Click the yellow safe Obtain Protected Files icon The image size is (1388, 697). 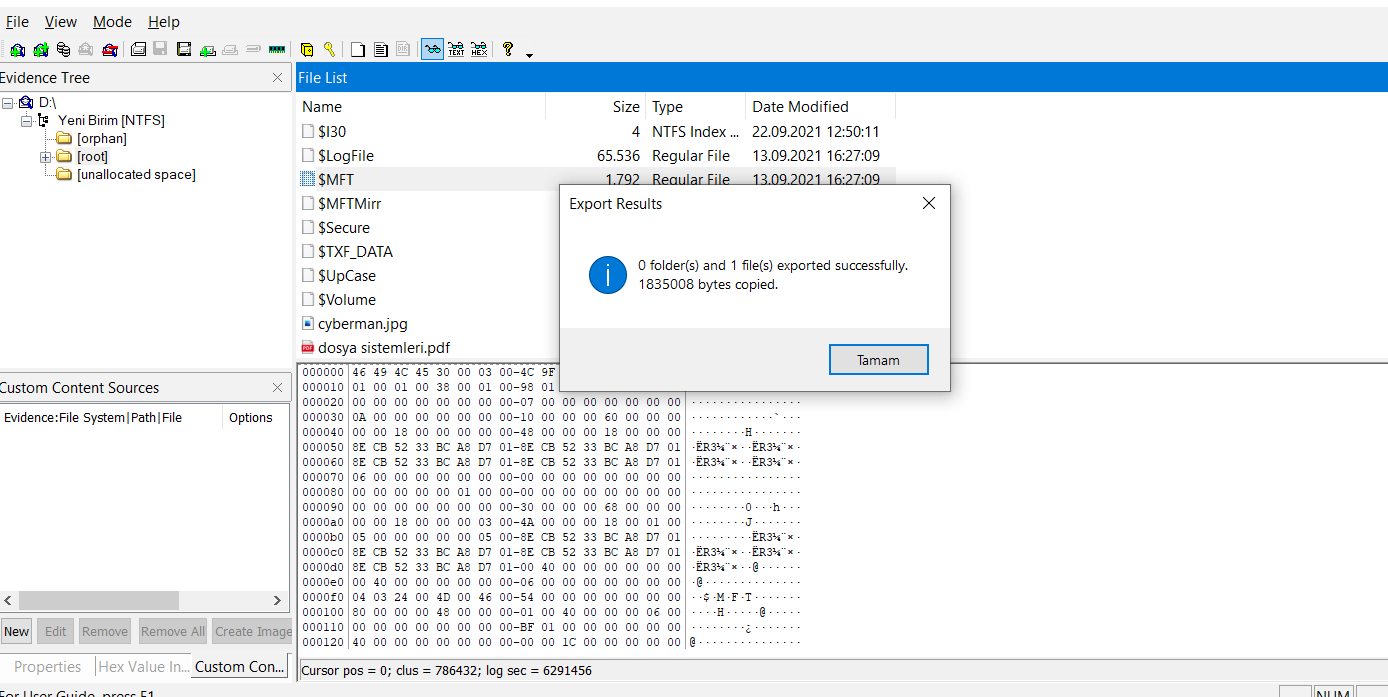coord(307,49)
